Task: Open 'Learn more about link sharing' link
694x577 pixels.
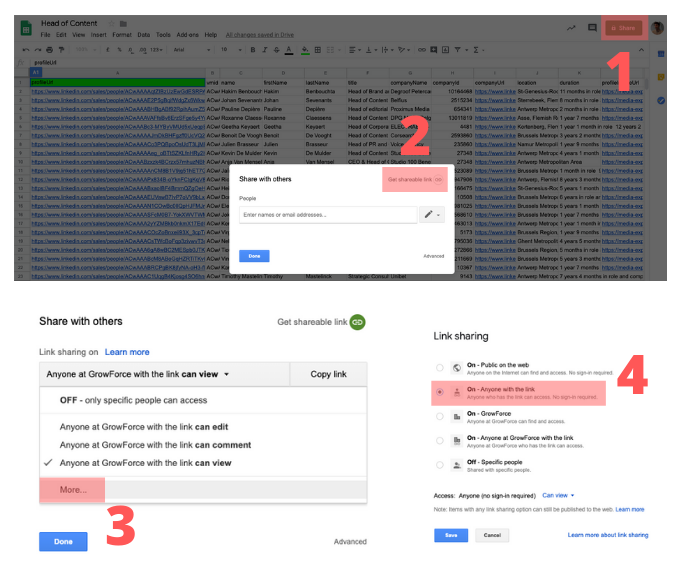Action: point(608,535)
